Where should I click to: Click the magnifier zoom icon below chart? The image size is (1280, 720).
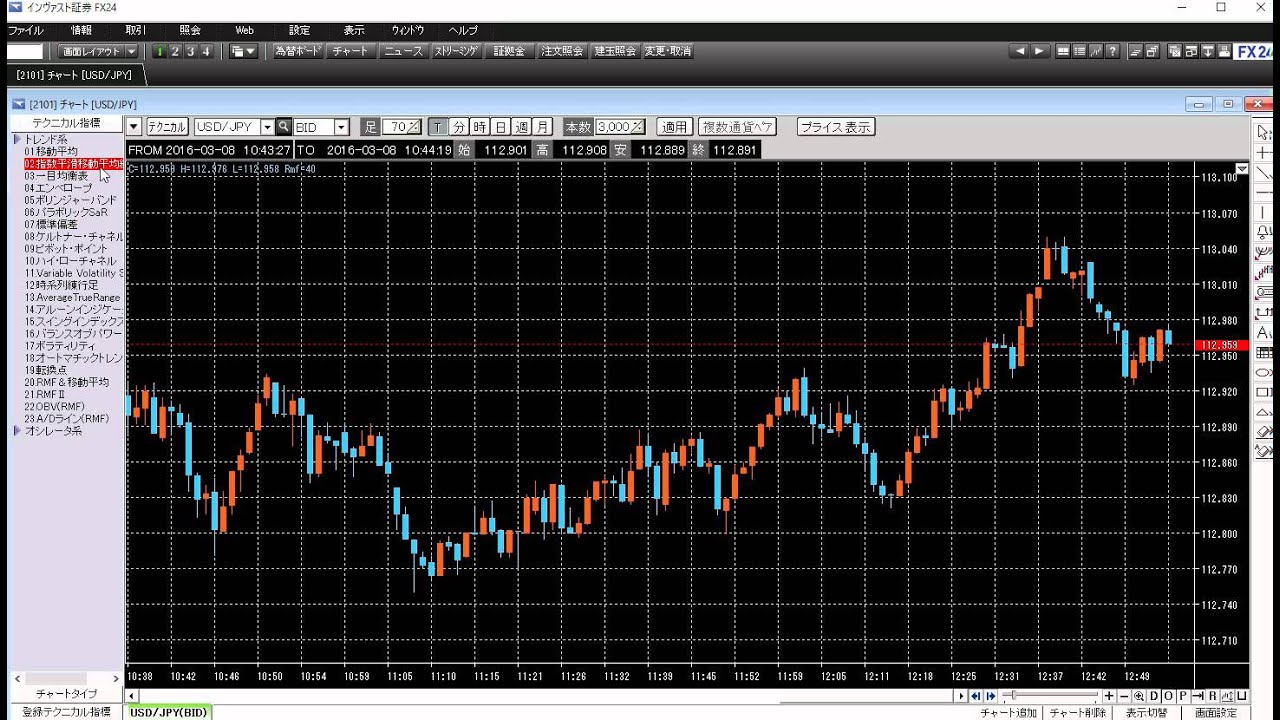click(x=1139, y=696)
